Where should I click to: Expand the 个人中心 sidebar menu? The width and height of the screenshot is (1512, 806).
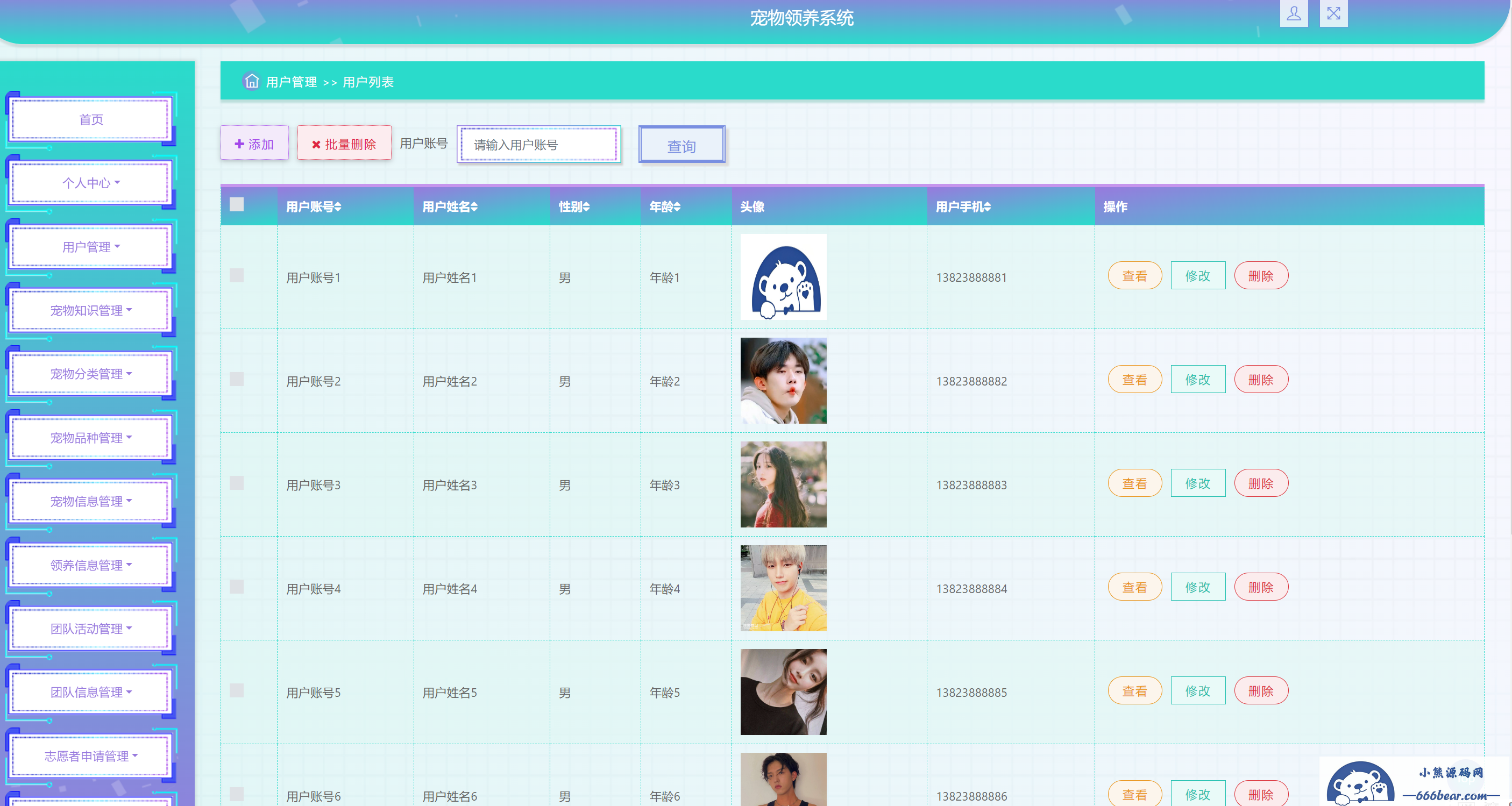pyautogui.click(x=91, y=183)
